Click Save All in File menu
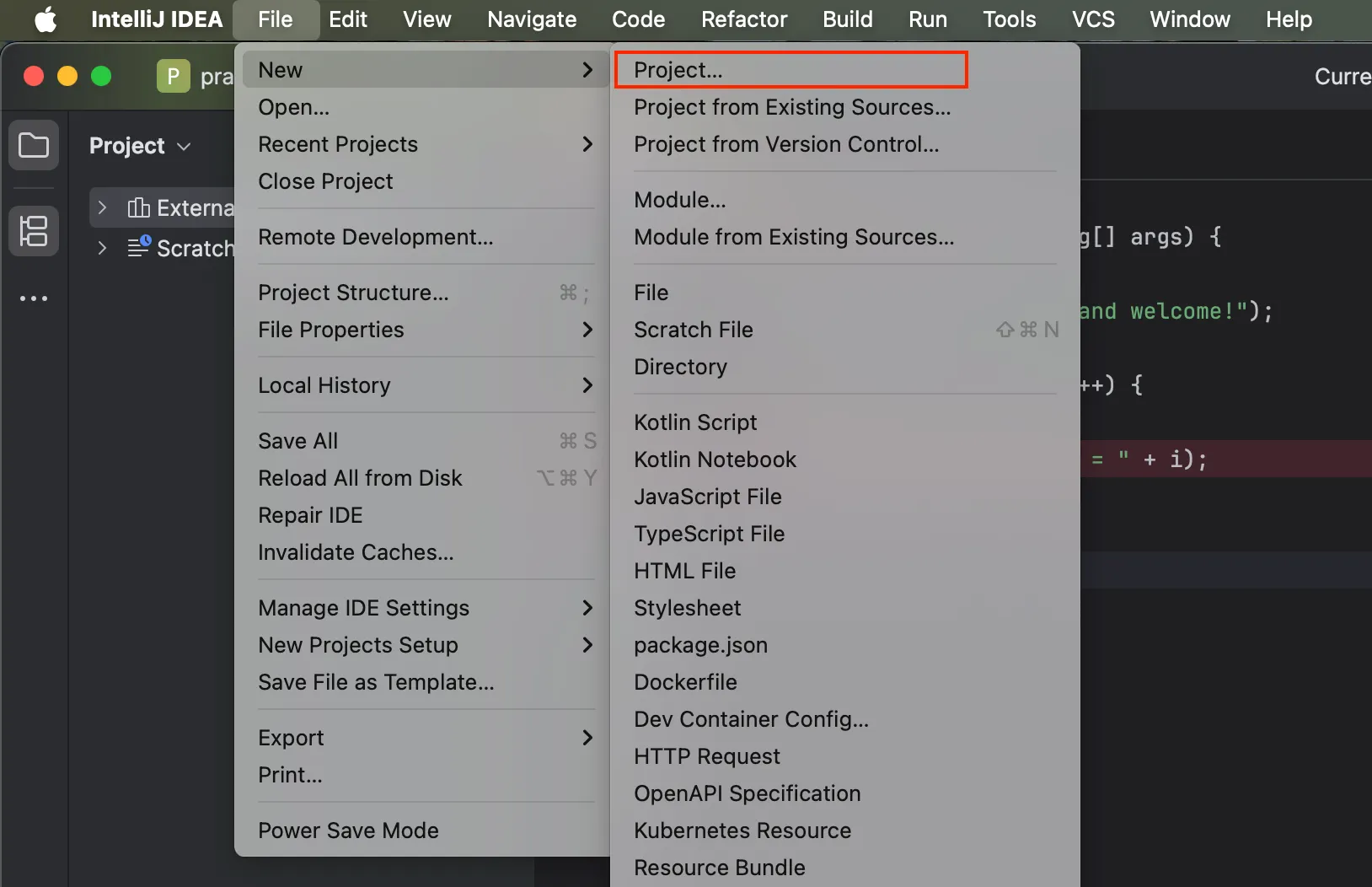The height and width of the screenshot is (887, 1372). tap(298, 441)
